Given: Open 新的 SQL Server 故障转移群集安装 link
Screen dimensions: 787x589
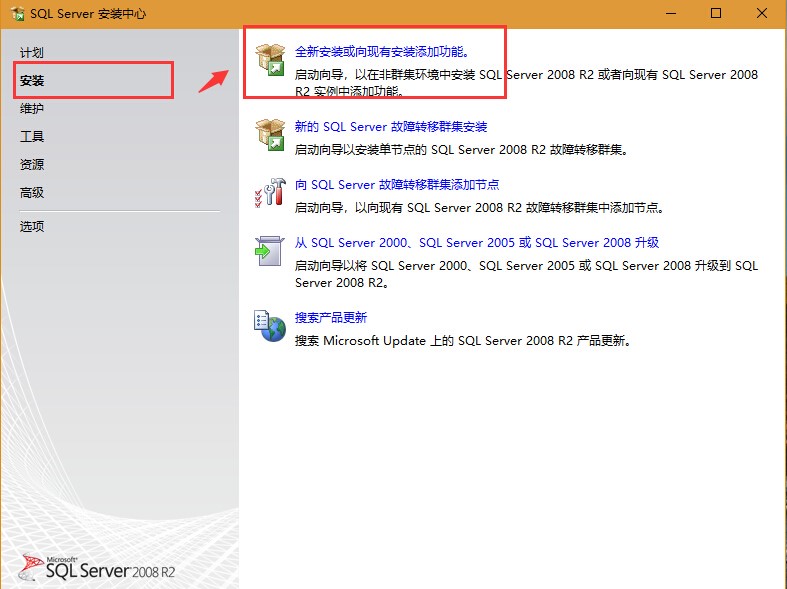Looking at the screenshot, I should pyautogui.click(x=391, y=127).
